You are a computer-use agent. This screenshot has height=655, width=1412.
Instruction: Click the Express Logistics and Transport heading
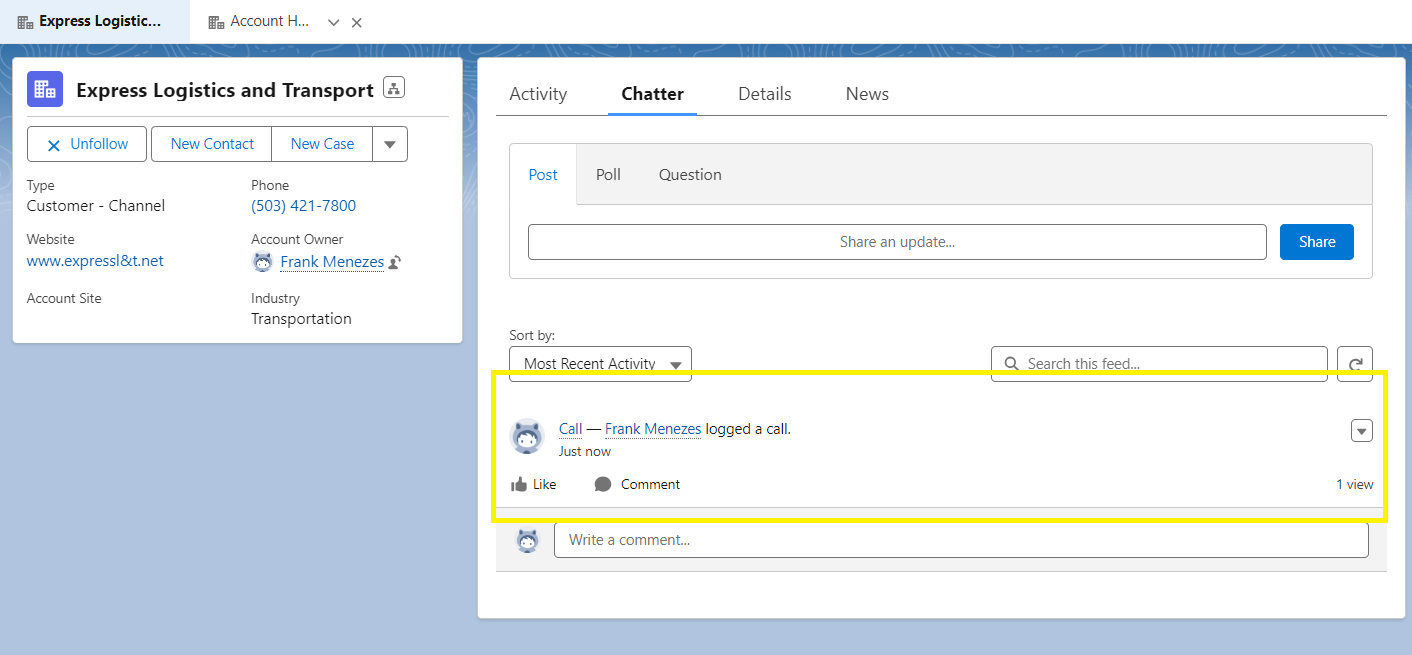pos(225,90)
